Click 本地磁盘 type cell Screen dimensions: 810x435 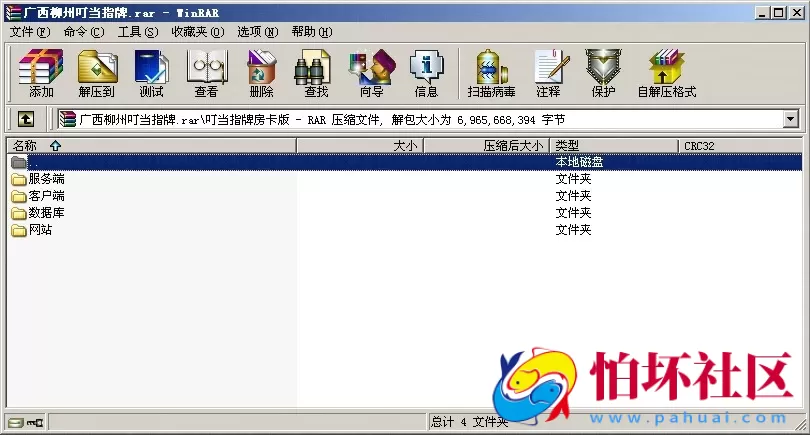[579, 162]
